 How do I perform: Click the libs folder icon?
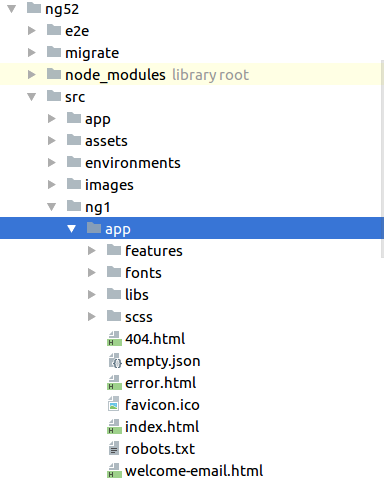tap(114, 294)
